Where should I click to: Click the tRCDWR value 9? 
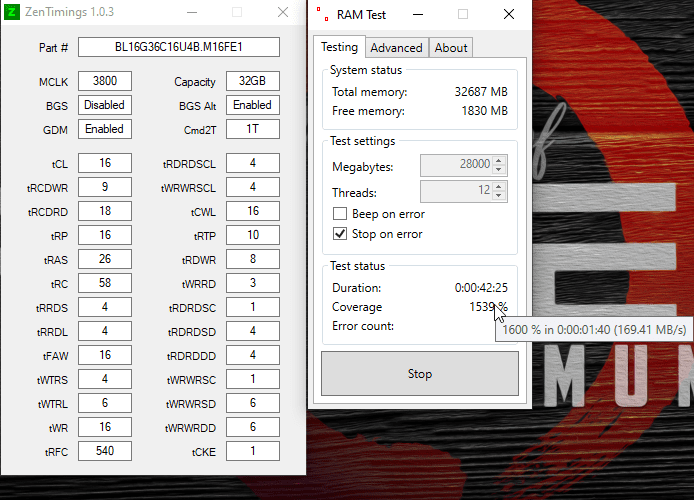tap(105, 187)
